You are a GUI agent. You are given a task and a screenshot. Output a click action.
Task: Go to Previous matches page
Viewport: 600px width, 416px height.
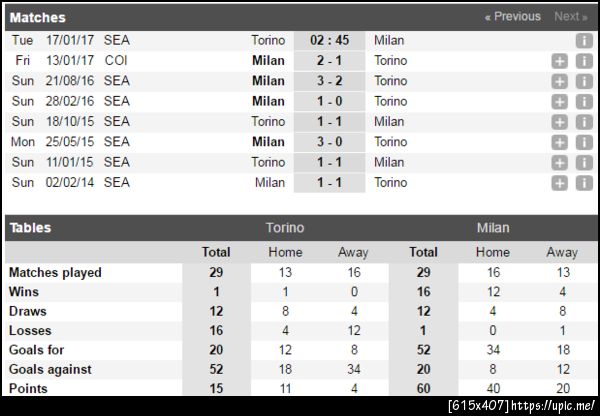(512, 17)
